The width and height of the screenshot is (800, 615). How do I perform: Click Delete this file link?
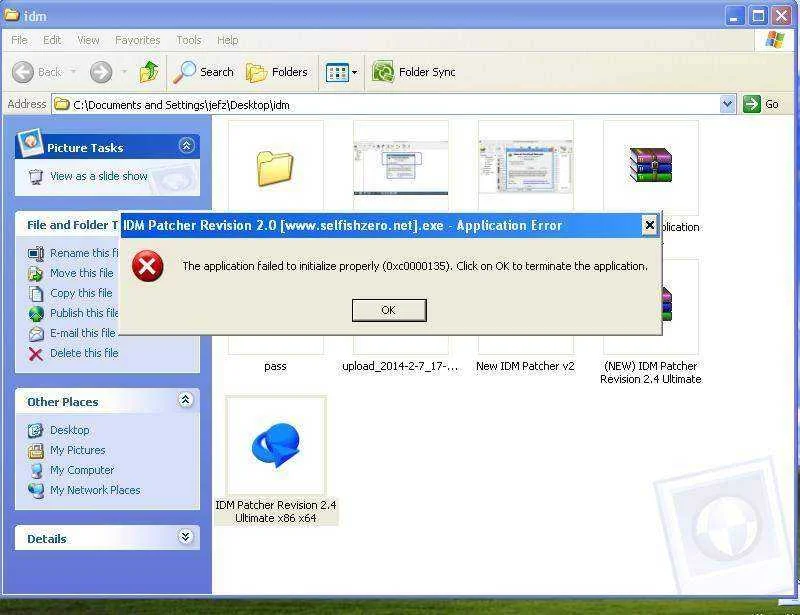pyautogui.click(x=84, y=353)
